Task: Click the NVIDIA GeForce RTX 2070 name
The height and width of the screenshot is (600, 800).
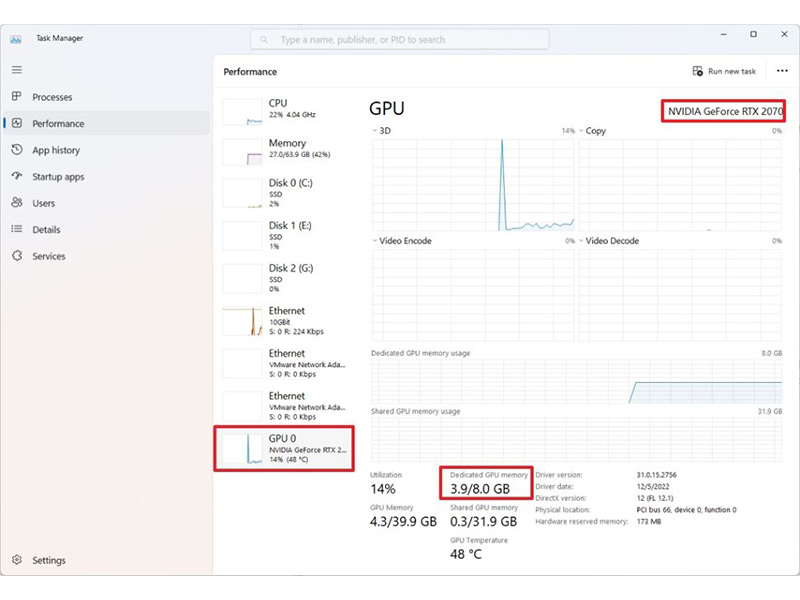Action: (x=725, y=111)
